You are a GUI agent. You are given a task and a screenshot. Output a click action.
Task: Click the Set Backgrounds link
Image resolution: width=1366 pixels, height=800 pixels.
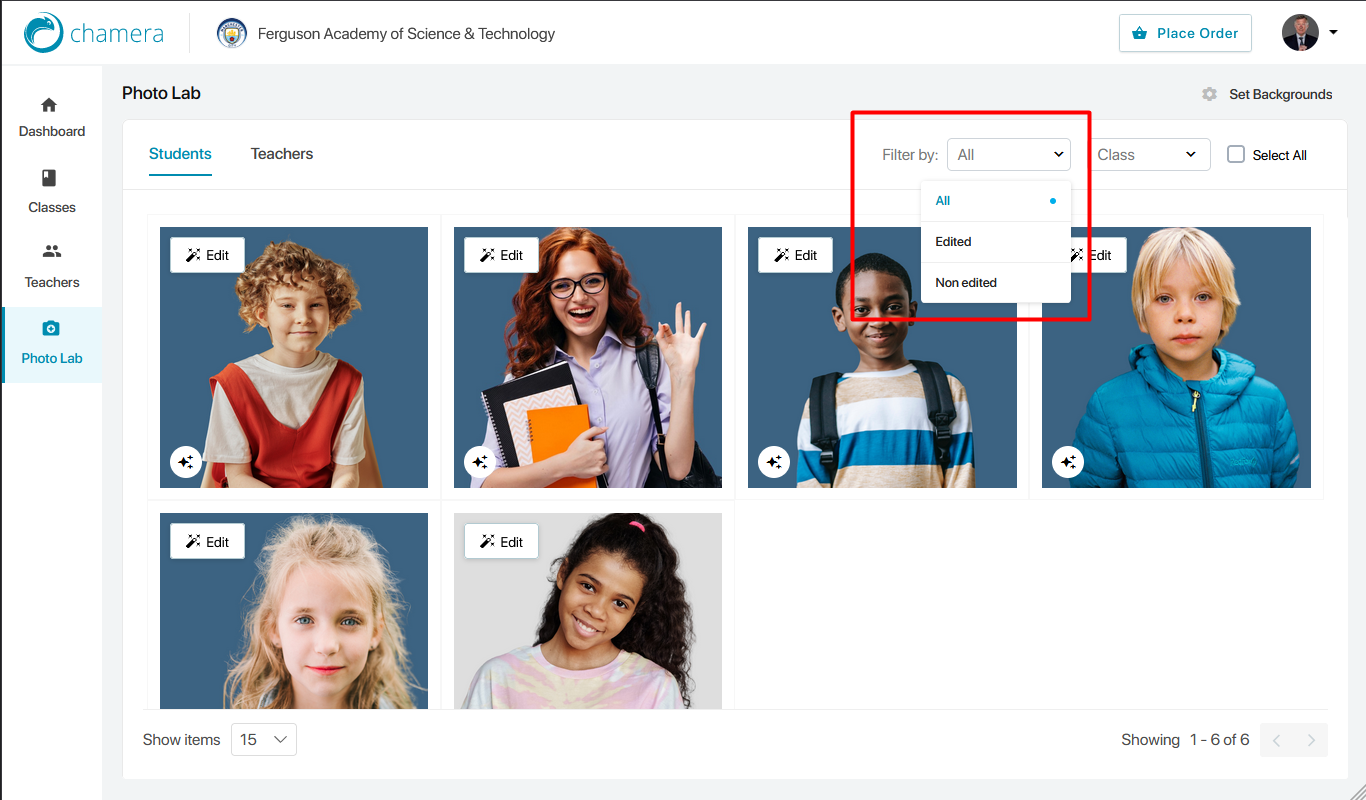[1280, 94]
